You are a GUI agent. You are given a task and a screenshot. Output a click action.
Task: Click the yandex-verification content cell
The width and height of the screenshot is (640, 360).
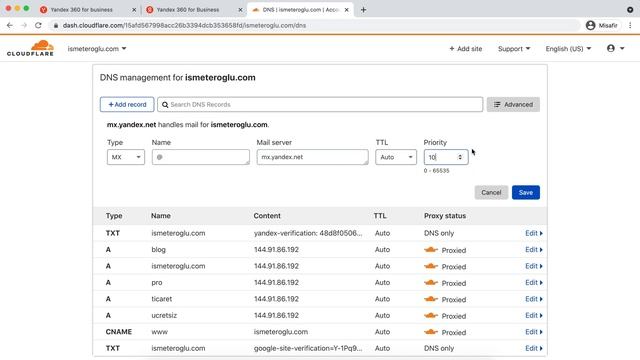pos(308,233)
